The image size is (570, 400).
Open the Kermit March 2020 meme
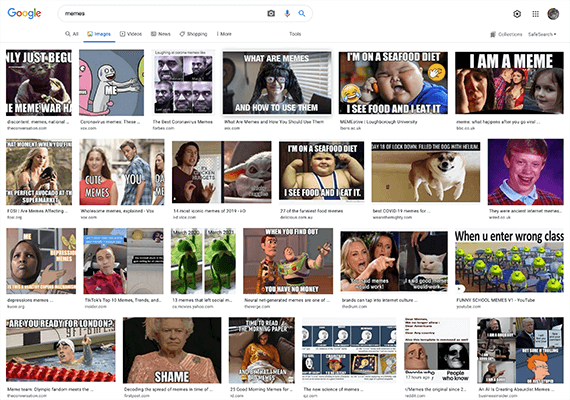(203, 261)
